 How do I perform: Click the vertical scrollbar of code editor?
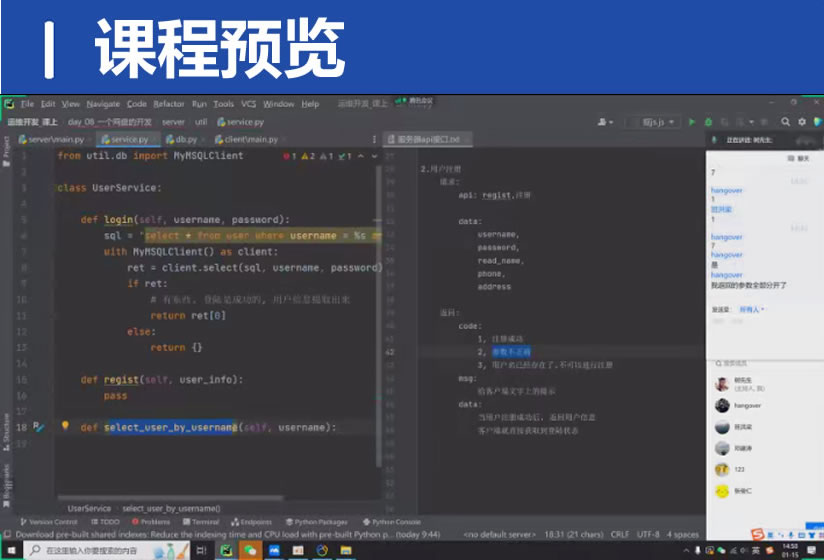pyautogui.click(x=378, y=315)
